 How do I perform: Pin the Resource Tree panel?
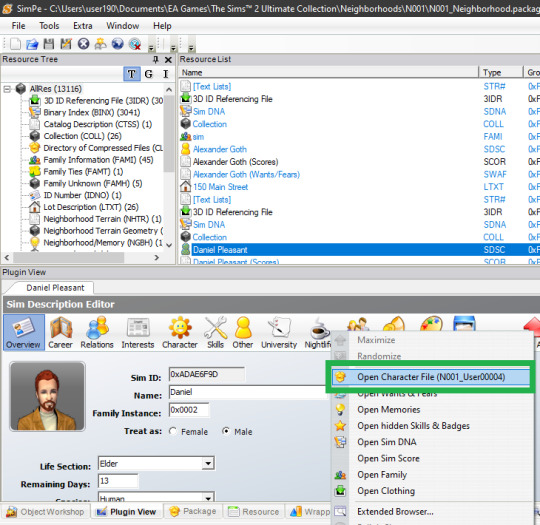pyautogui.click(x=156, y=60)
